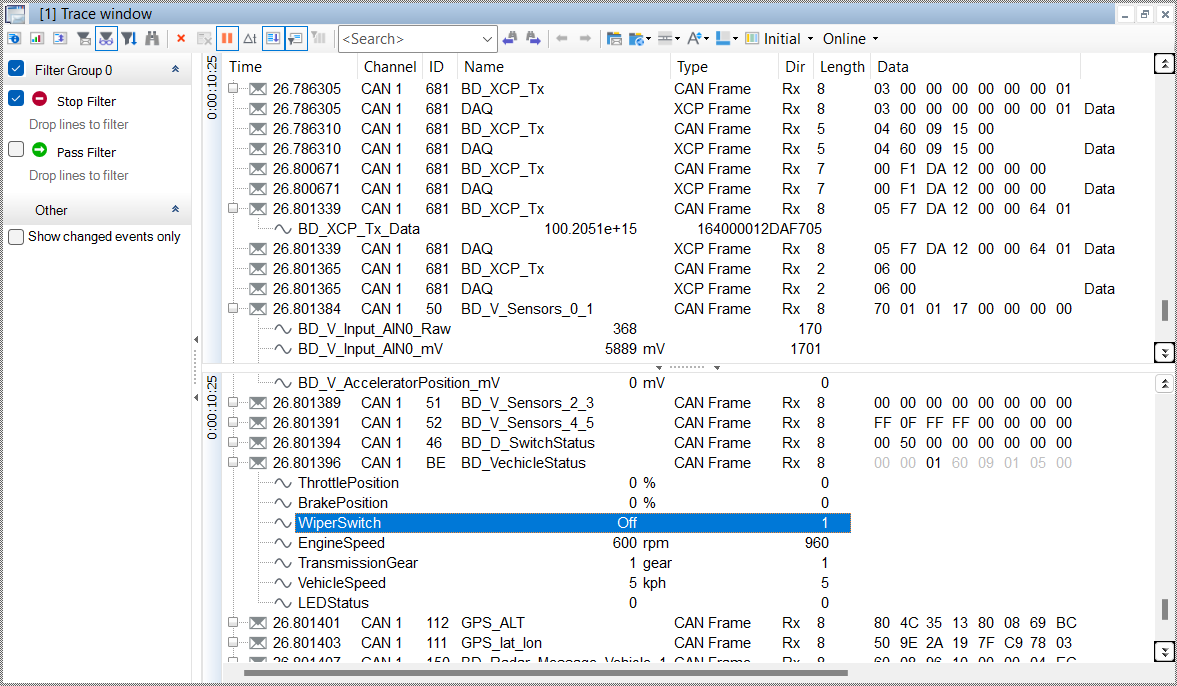
Task: Collapse the BD_V_Sensors_0_1 message row
Action: (x=233, y=308)
